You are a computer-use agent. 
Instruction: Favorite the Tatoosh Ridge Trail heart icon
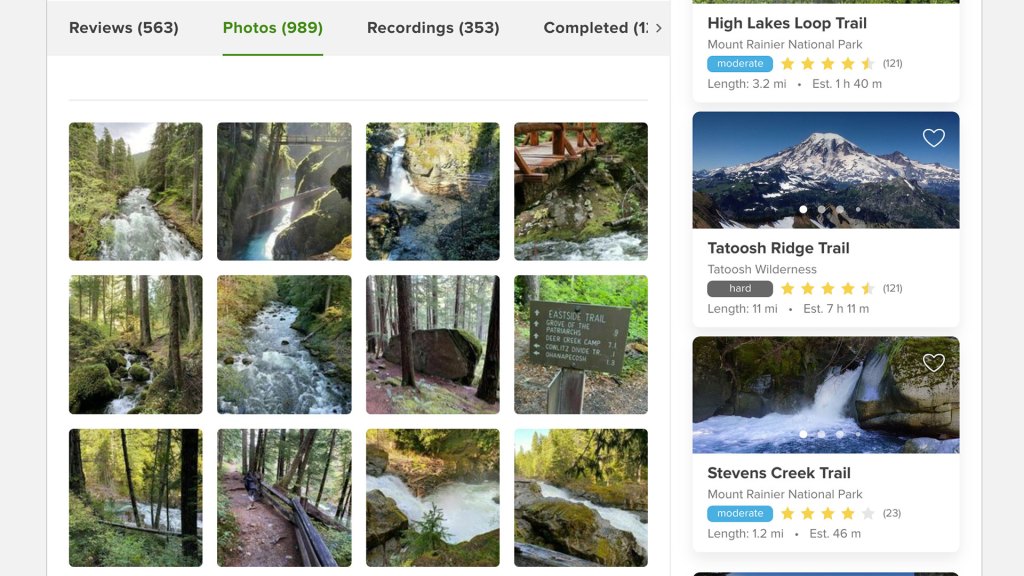click(x=933, y=138)
